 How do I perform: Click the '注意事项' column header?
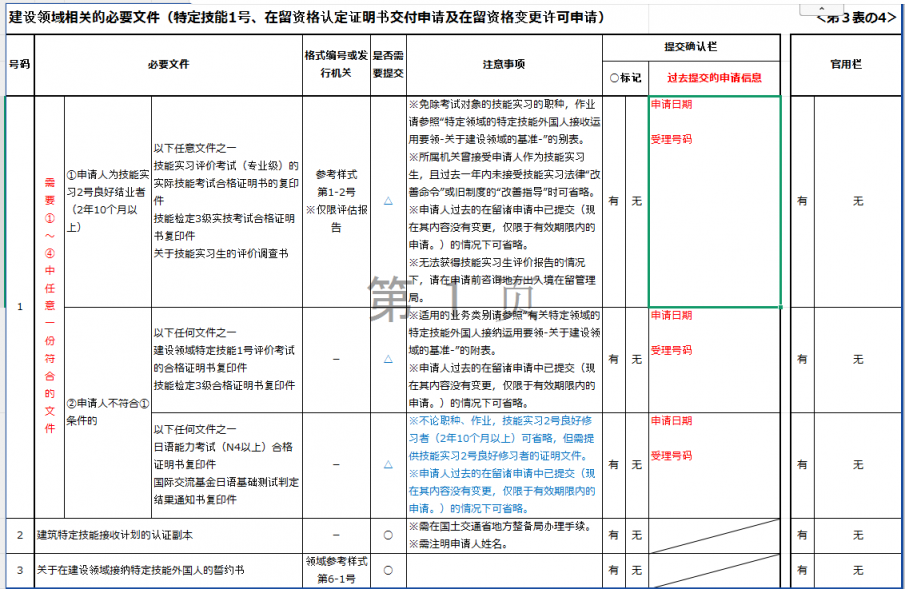tap(503, 65)
